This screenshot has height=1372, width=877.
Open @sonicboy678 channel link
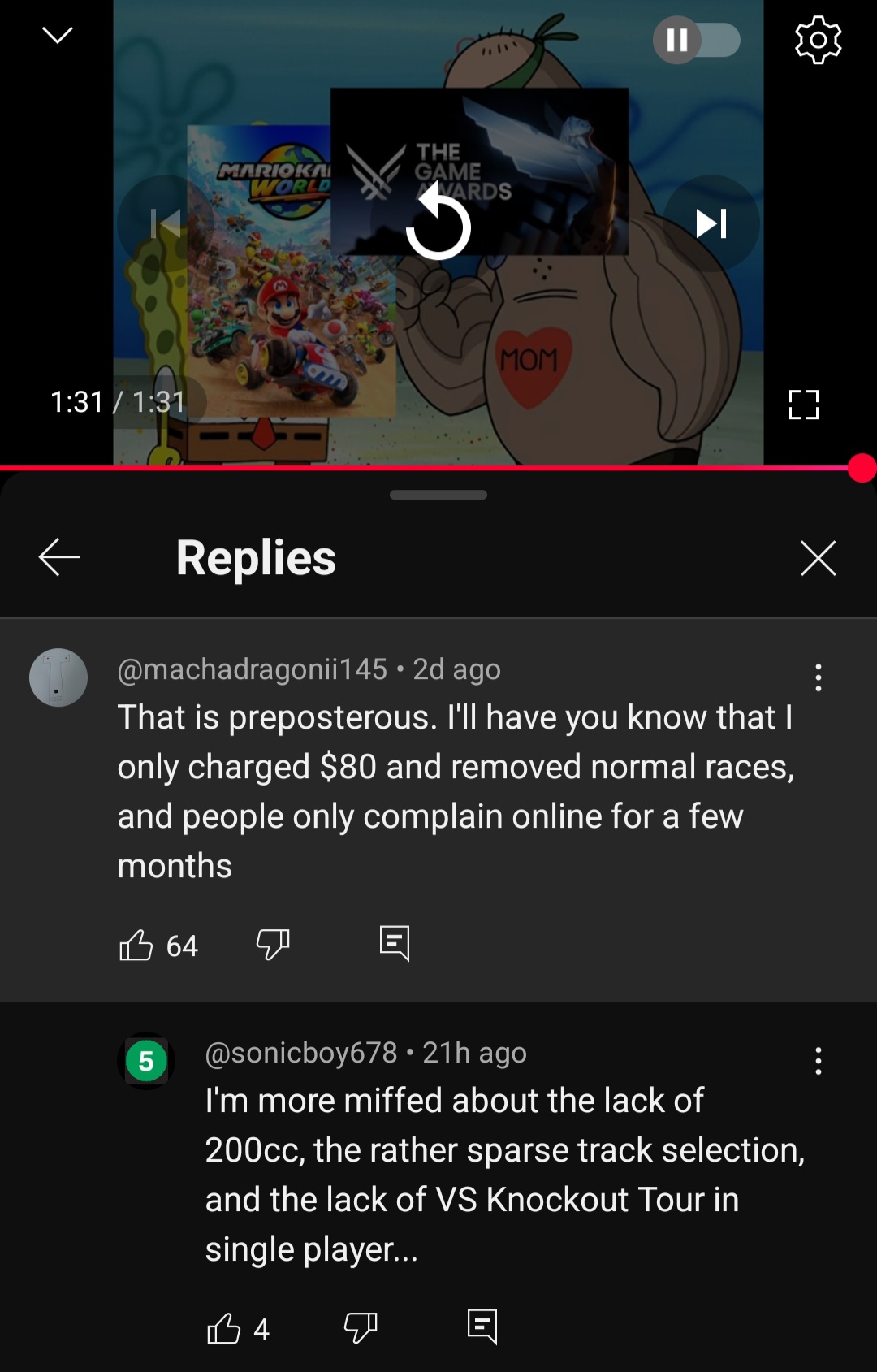[x=301, y=1053]
